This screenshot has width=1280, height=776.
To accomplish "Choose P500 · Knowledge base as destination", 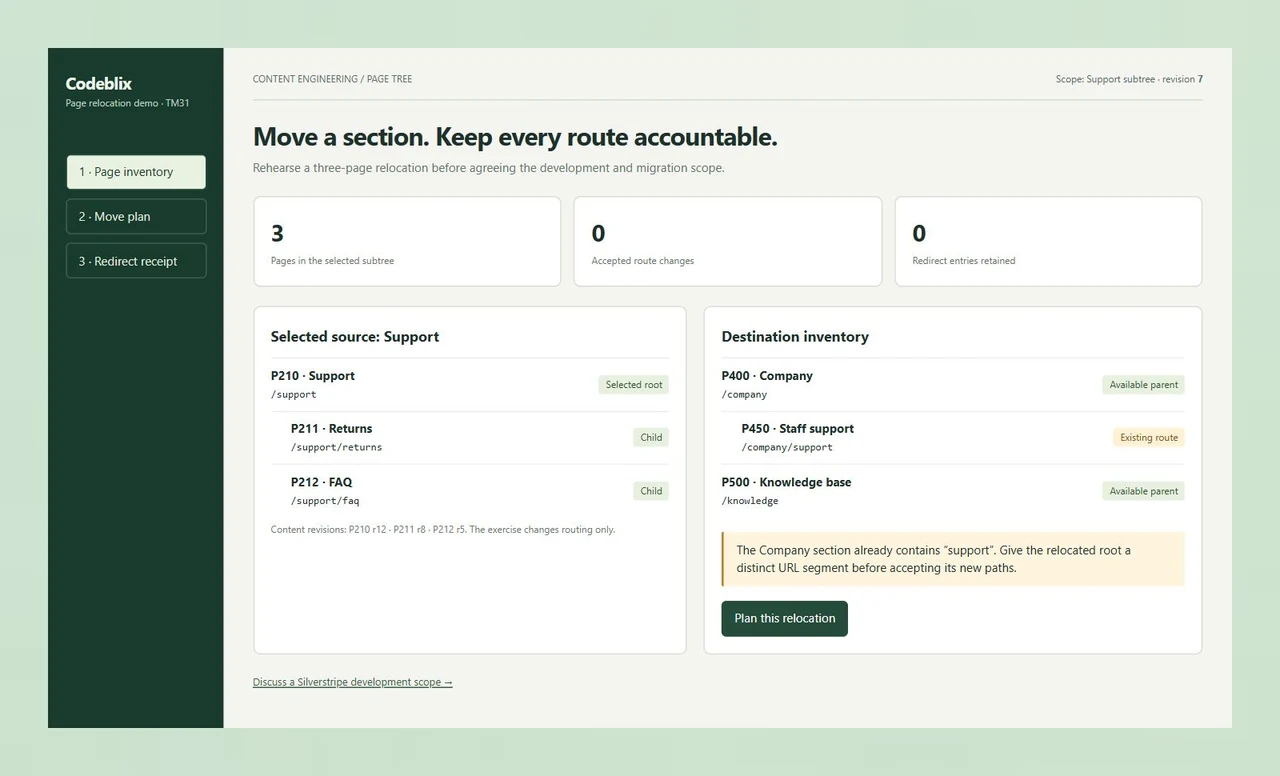I will click(953, 491).
